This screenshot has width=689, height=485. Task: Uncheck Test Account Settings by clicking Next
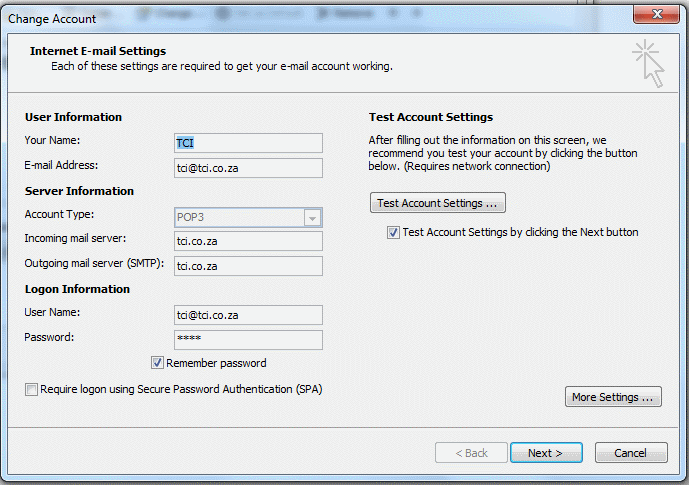(393, 232)
